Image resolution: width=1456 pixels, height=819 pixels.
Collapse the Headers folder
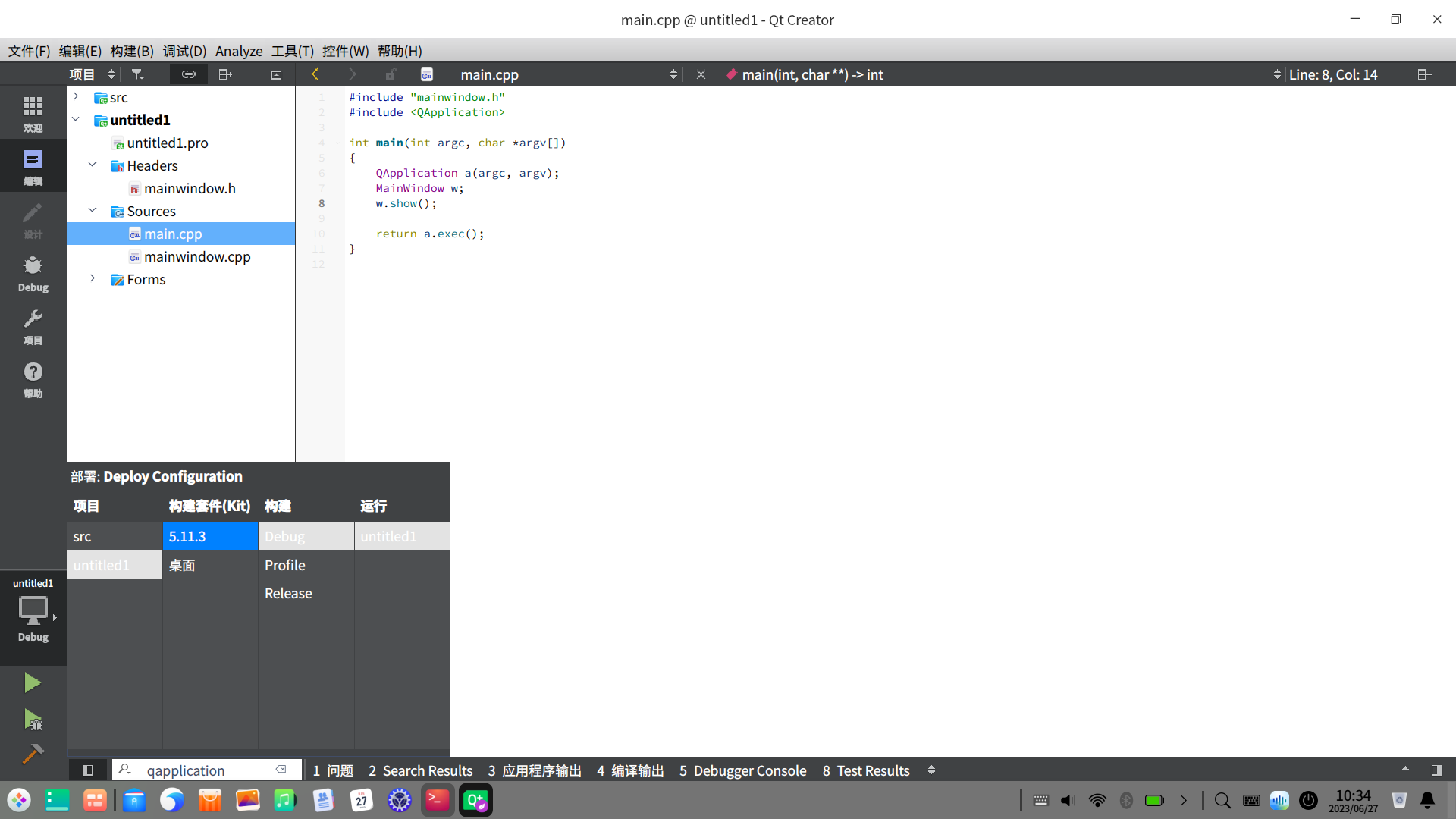tap(93, 165)
